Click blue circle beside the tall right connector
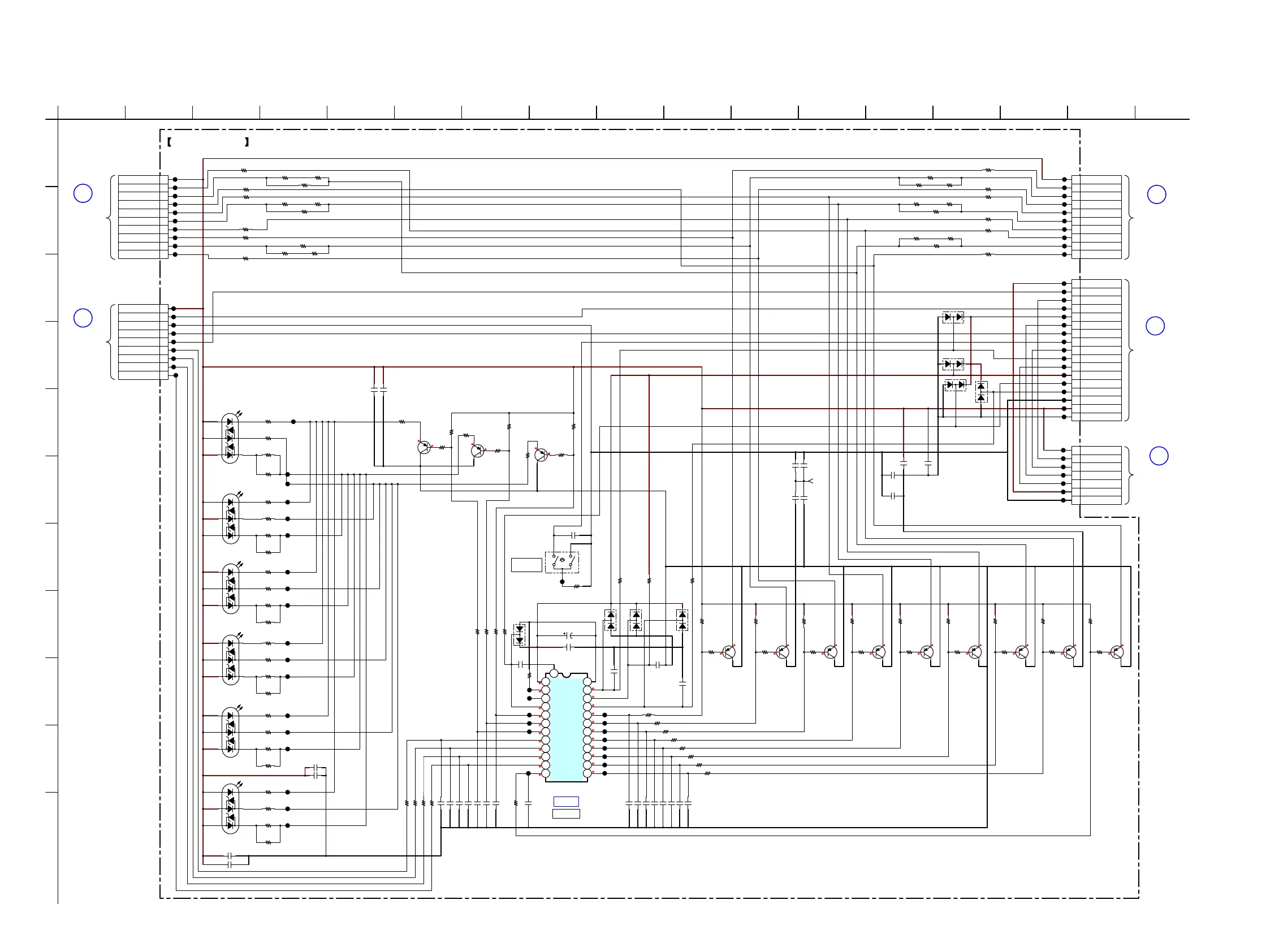This screenshot has width=1266, height=952. 1155,326
